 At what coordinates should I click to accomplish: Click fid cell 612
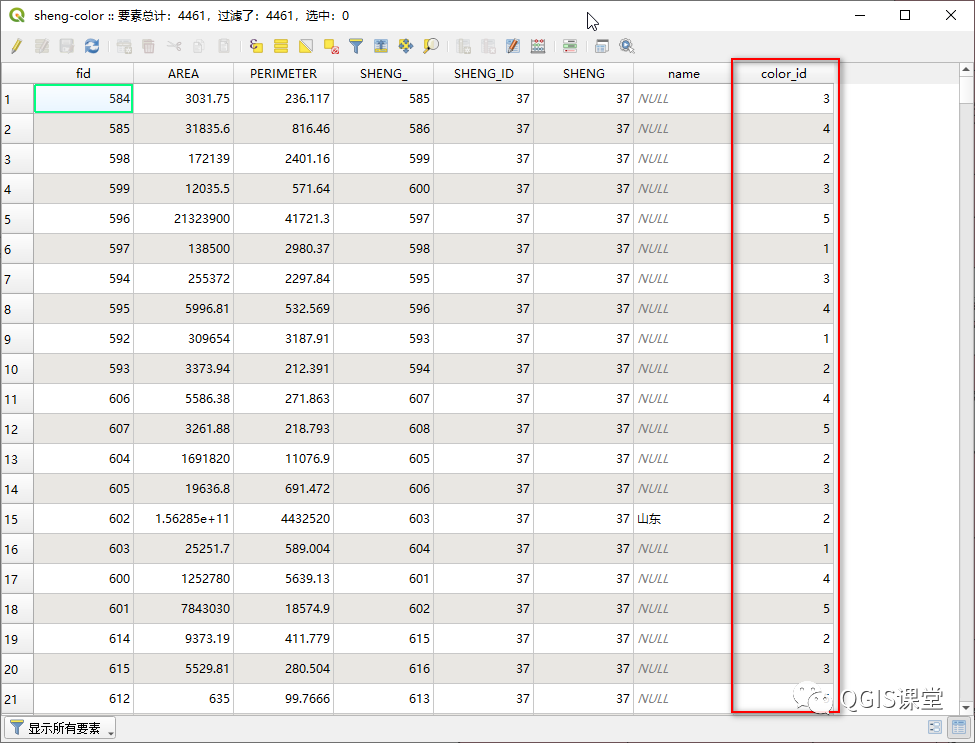83,699
